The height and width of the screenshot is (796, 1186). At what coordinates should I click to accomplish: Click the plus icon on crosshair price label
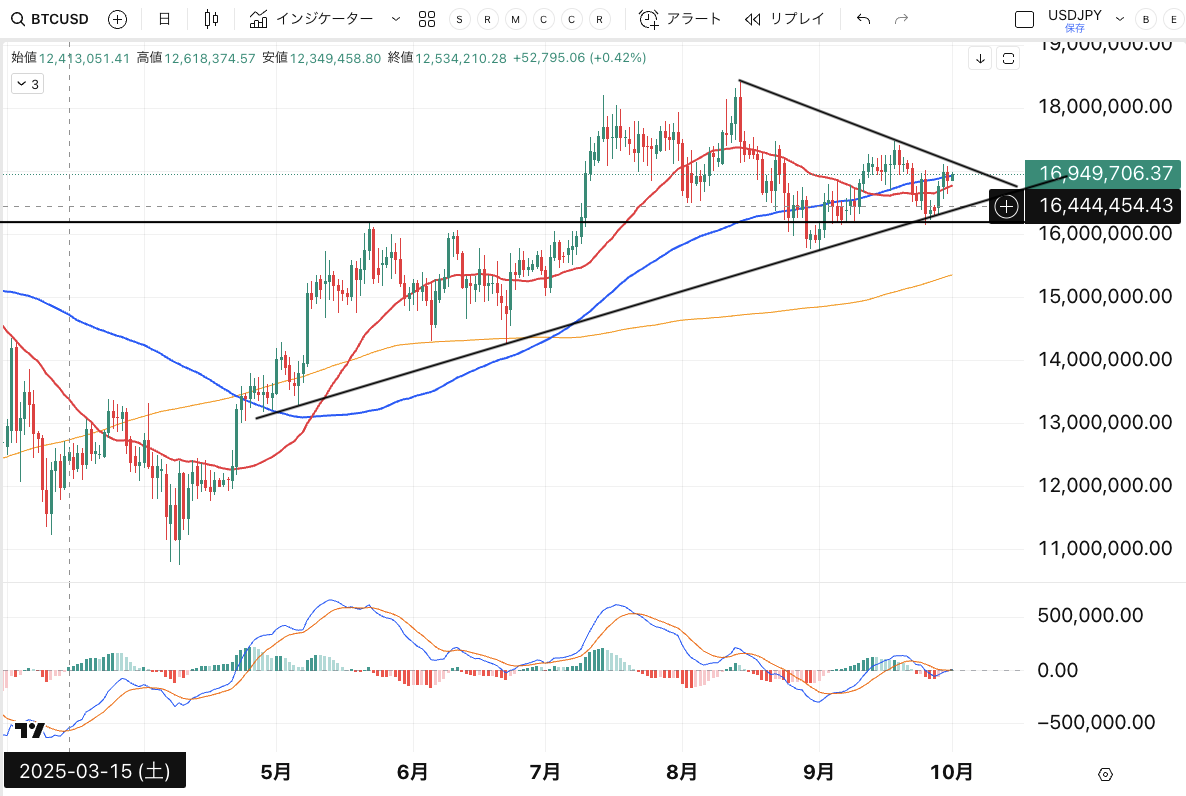[x=1006, y=206]
